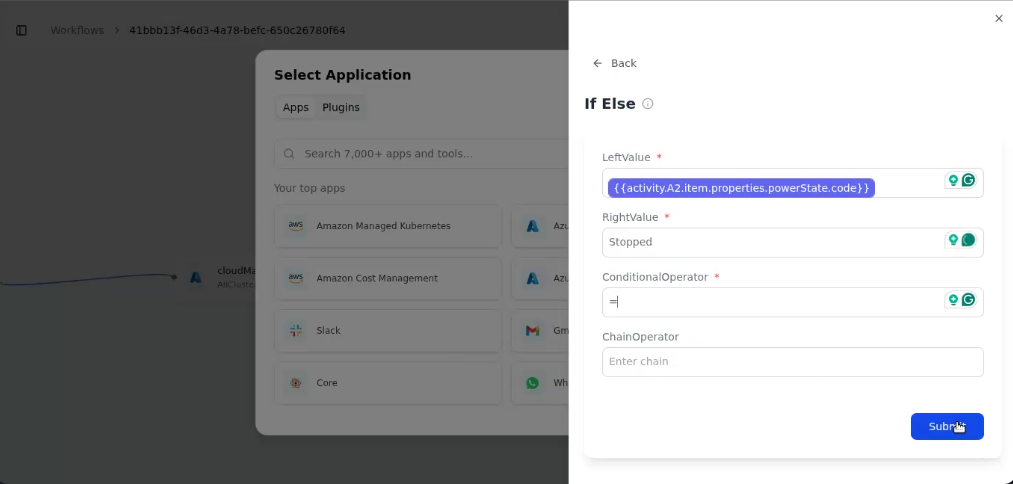Focus the ChainOperator input field
Image resolution: width=1013 pixels, height=484 pixels.
[793, 362]
